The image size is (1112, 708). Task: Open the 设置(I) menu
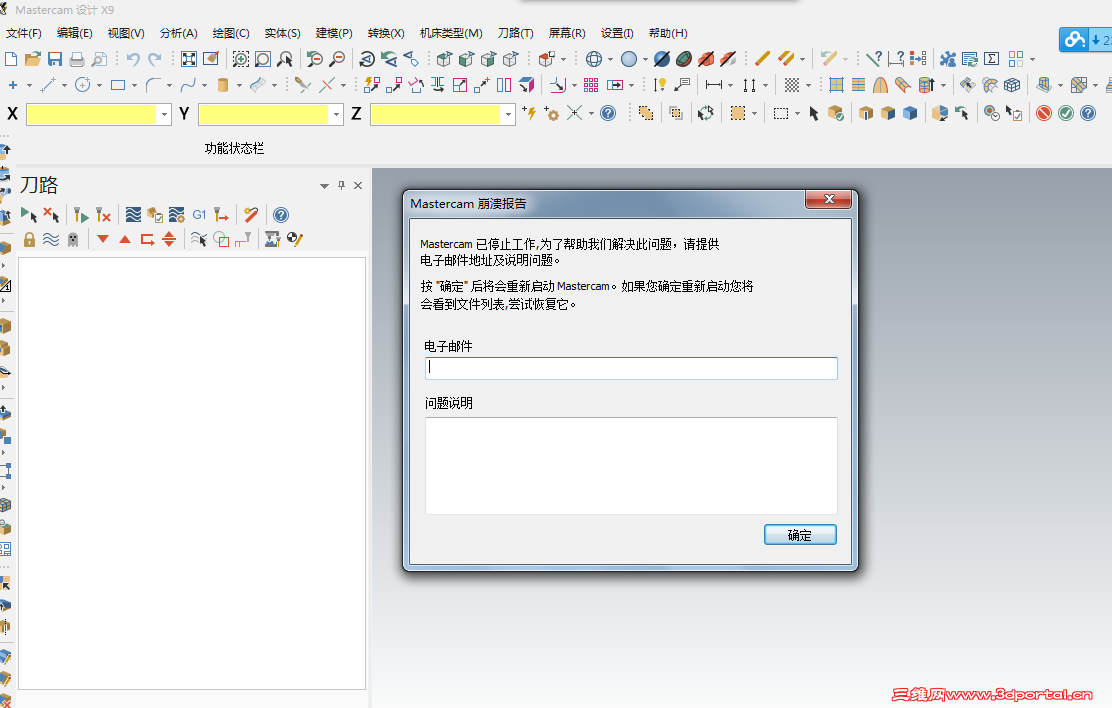[x=617, y=33]
